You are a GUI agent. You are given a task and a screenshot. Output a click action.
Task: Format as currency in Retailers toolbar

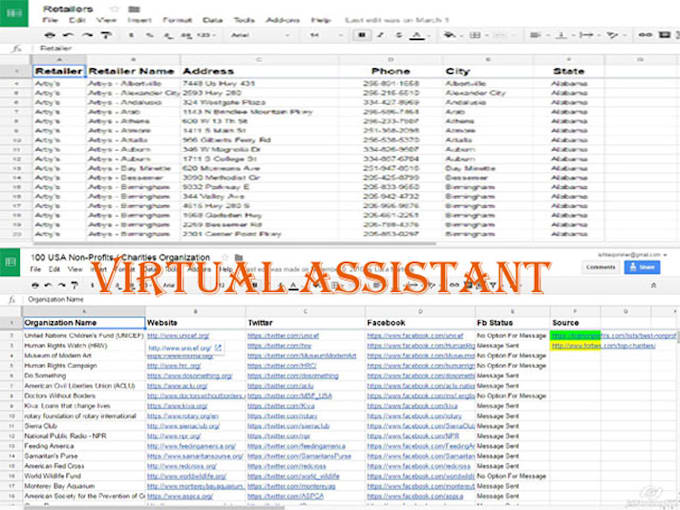[x=131, y=35]
